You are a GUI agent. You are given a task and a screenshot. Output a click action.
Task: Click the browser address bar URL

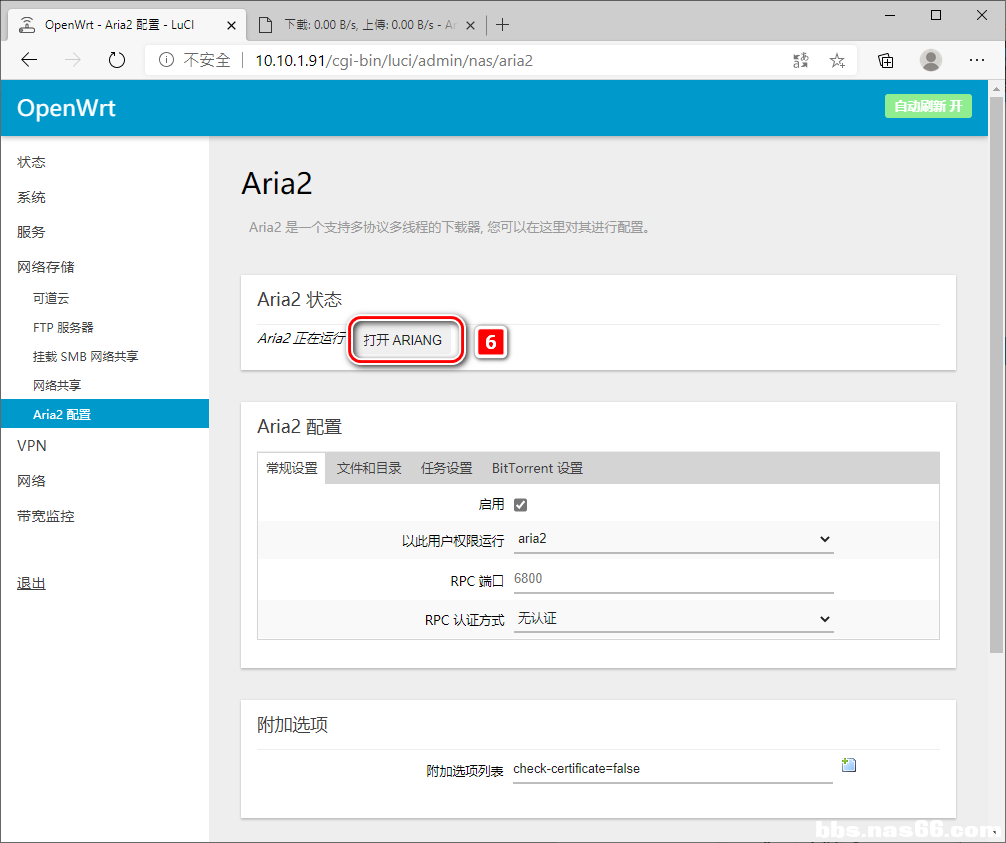394,60
